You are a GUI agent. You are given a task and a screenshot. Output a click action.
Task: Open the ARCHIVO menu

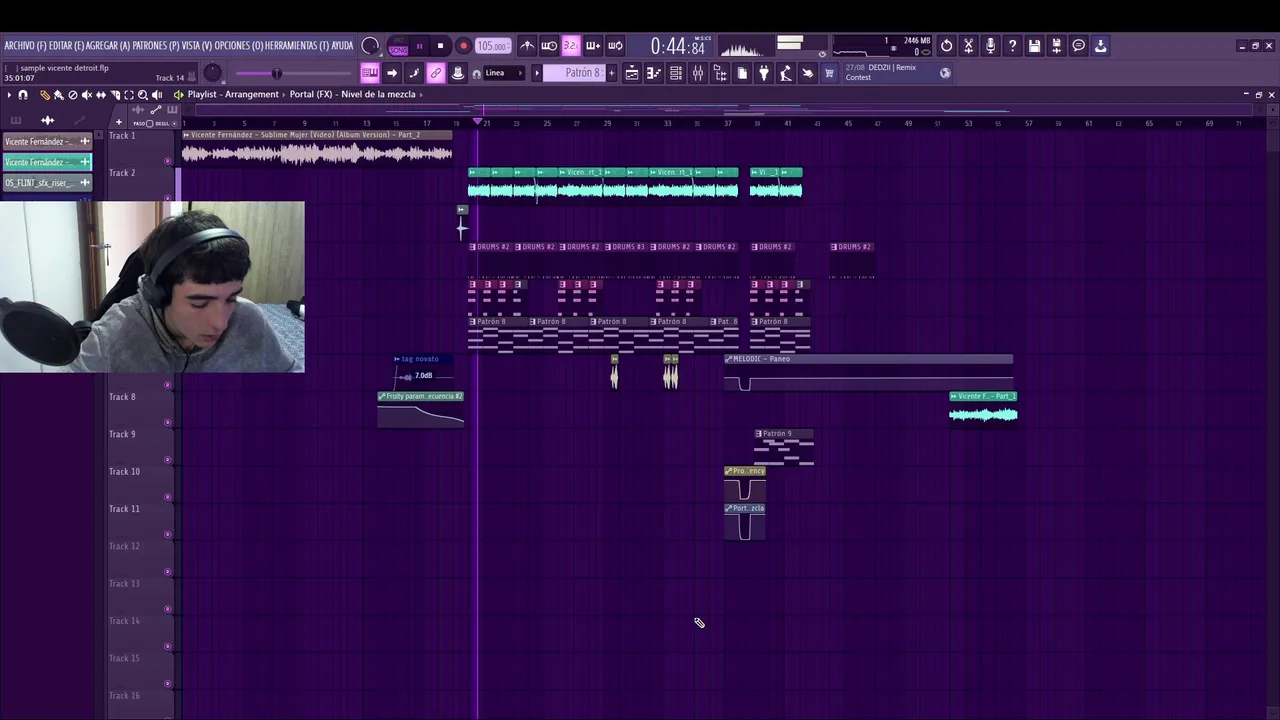click(25, 46)
